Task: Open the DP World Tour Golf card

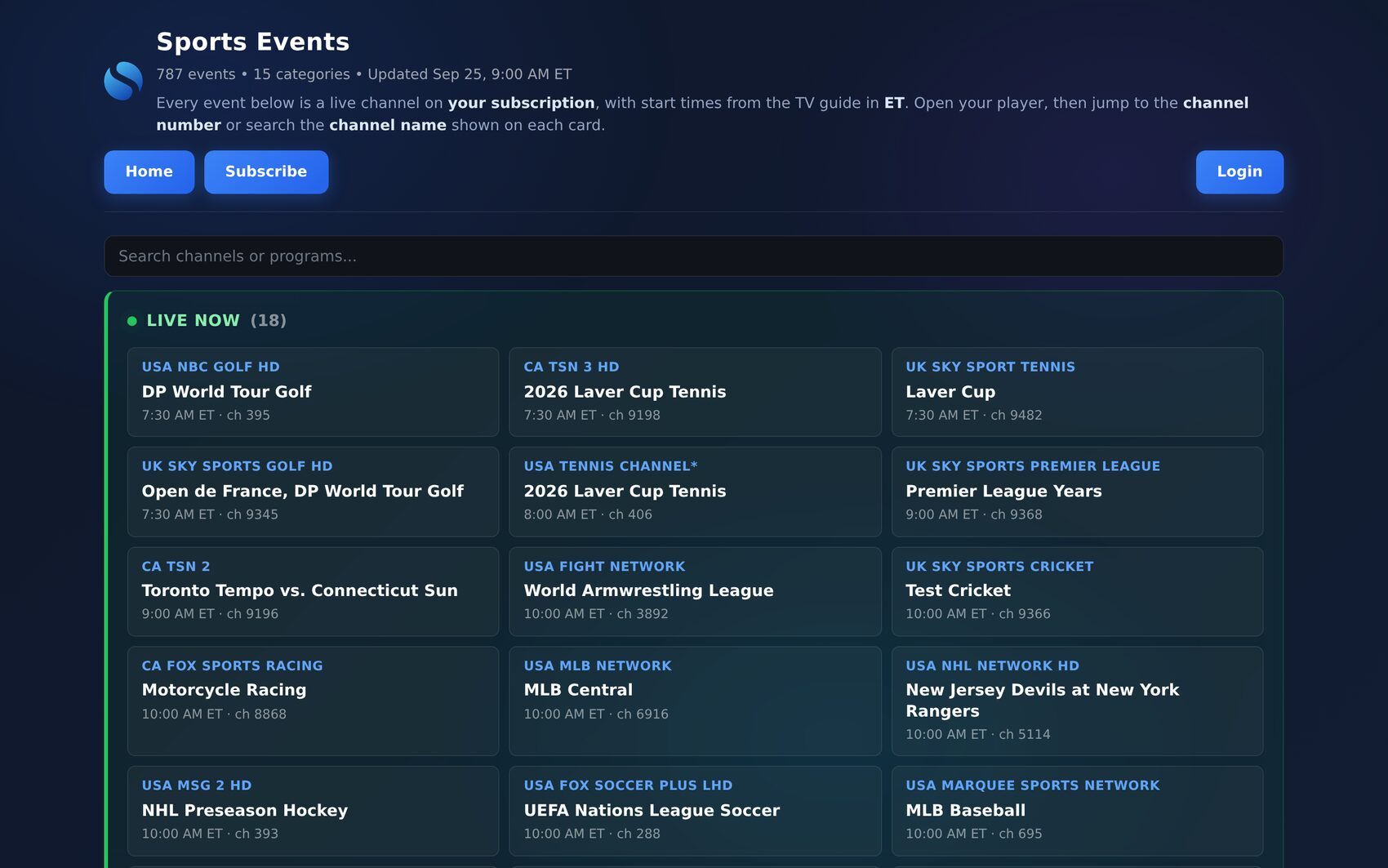Action: click(x=313, y=392)
